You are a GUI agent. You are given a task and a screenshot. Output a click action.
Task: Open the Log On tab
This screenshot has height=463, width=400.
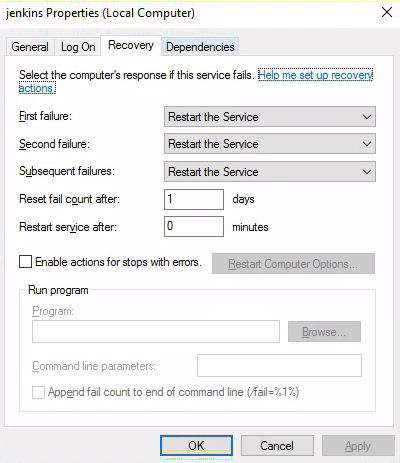pos(78,47)
